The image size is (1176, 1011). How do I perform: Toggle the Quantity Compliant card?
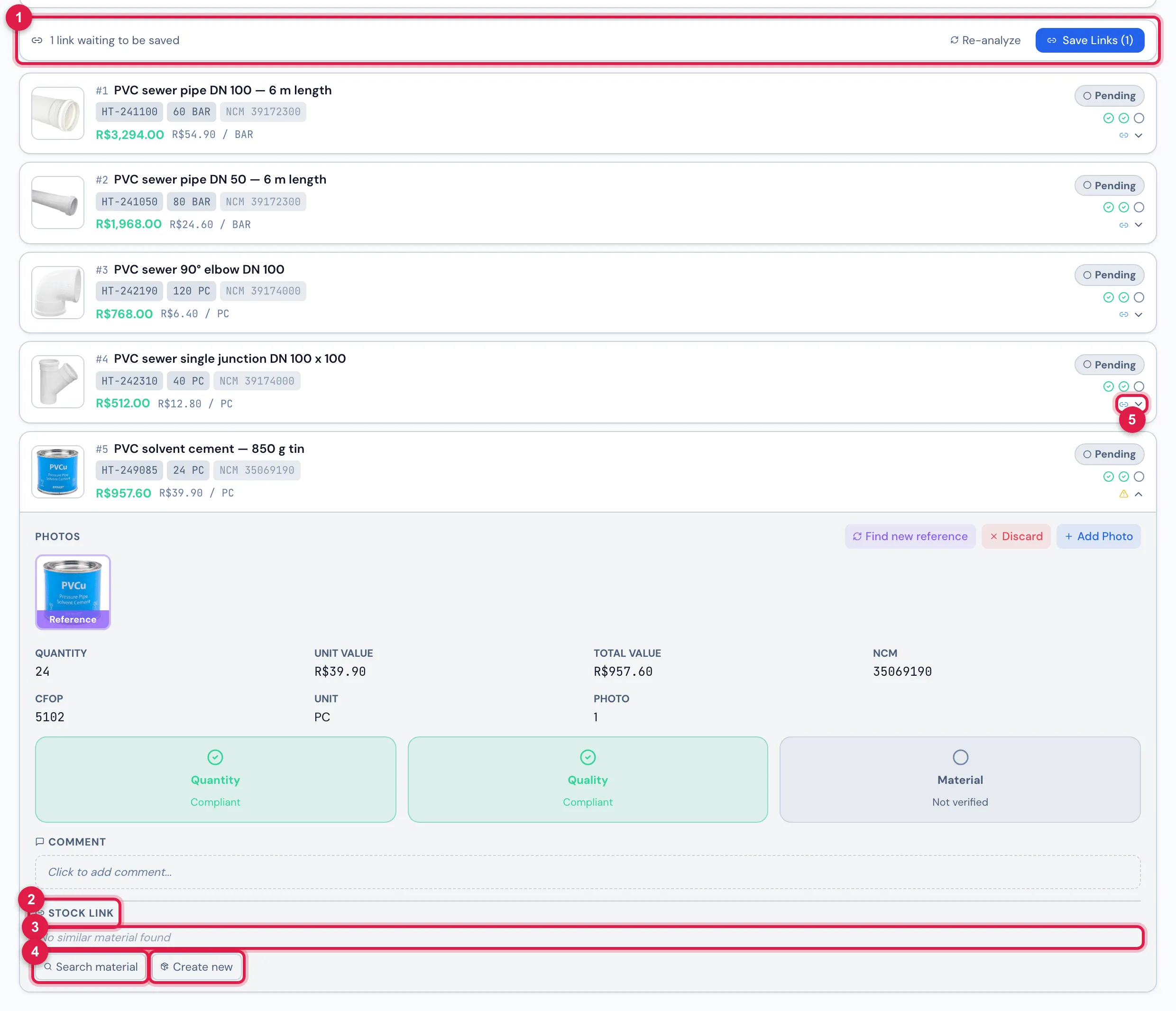click(x=215, y=780)
